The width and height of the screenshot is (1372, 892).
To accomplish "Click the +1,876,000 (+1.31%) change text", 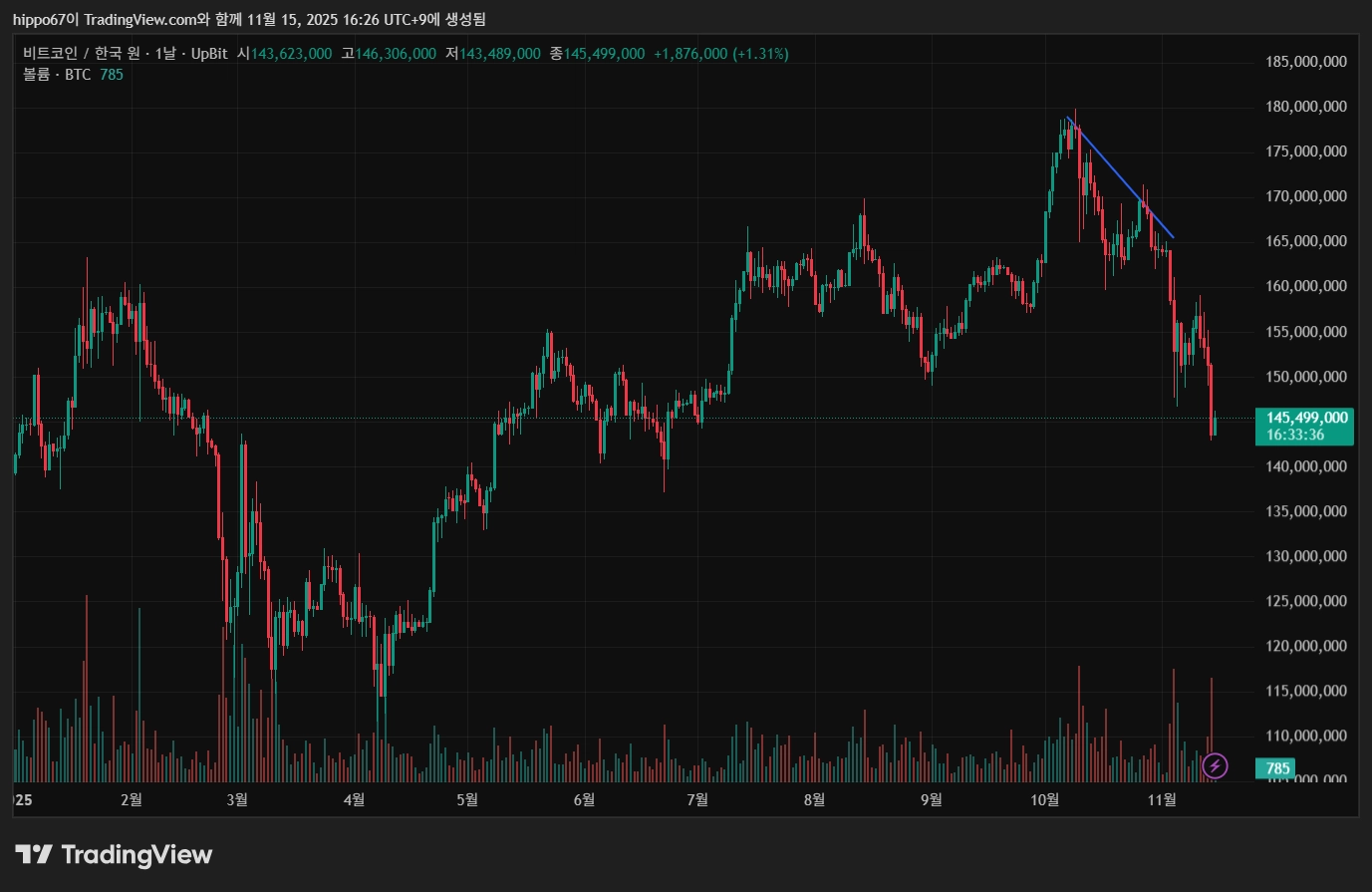I will (x=721, y=54).
